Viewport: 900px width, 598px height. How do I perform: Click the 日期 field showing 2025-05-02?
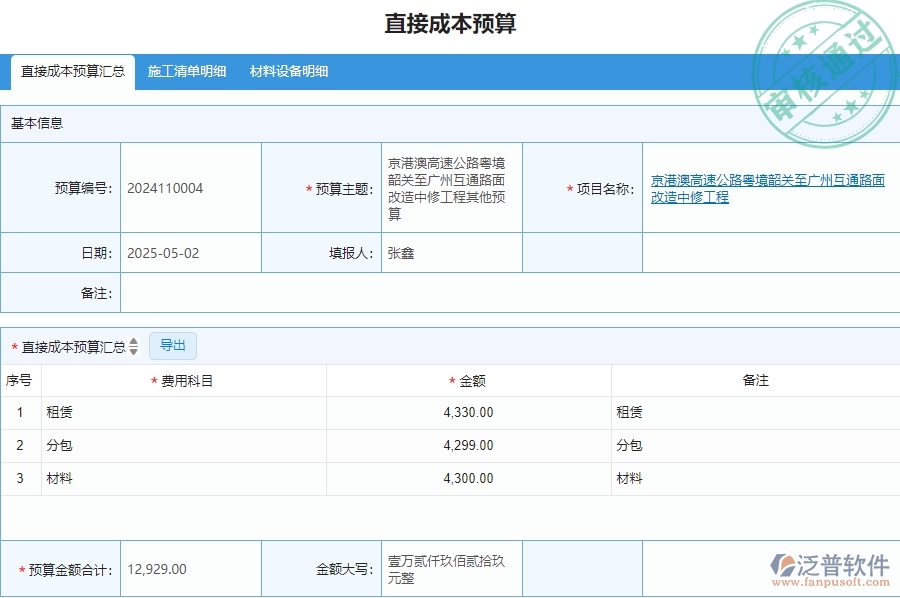[x=190, y=252]
